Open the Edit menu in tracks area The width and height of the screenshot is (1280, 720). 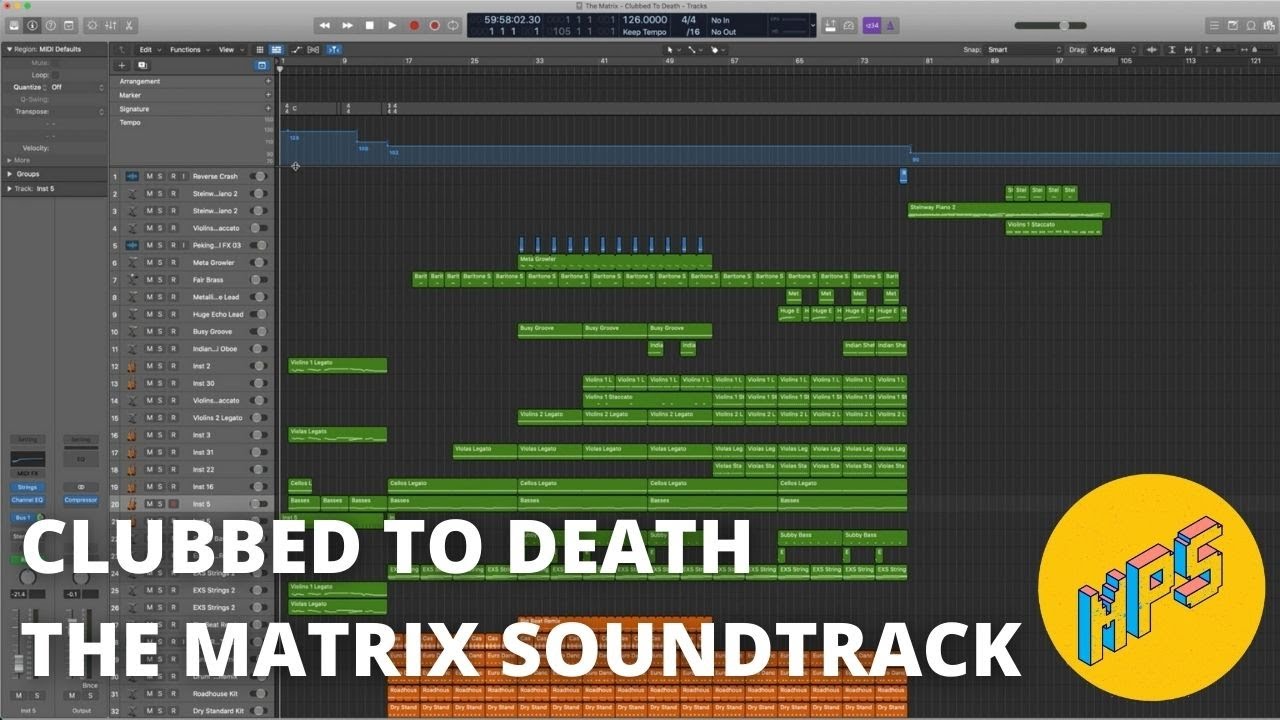coord(149,49)
